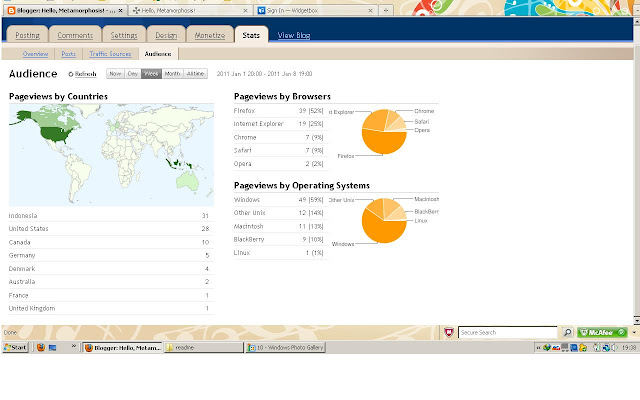Viewport: 640px width, 400px height.
Task: Select the Audience sub-tab
Action: (x=158, y=54)
